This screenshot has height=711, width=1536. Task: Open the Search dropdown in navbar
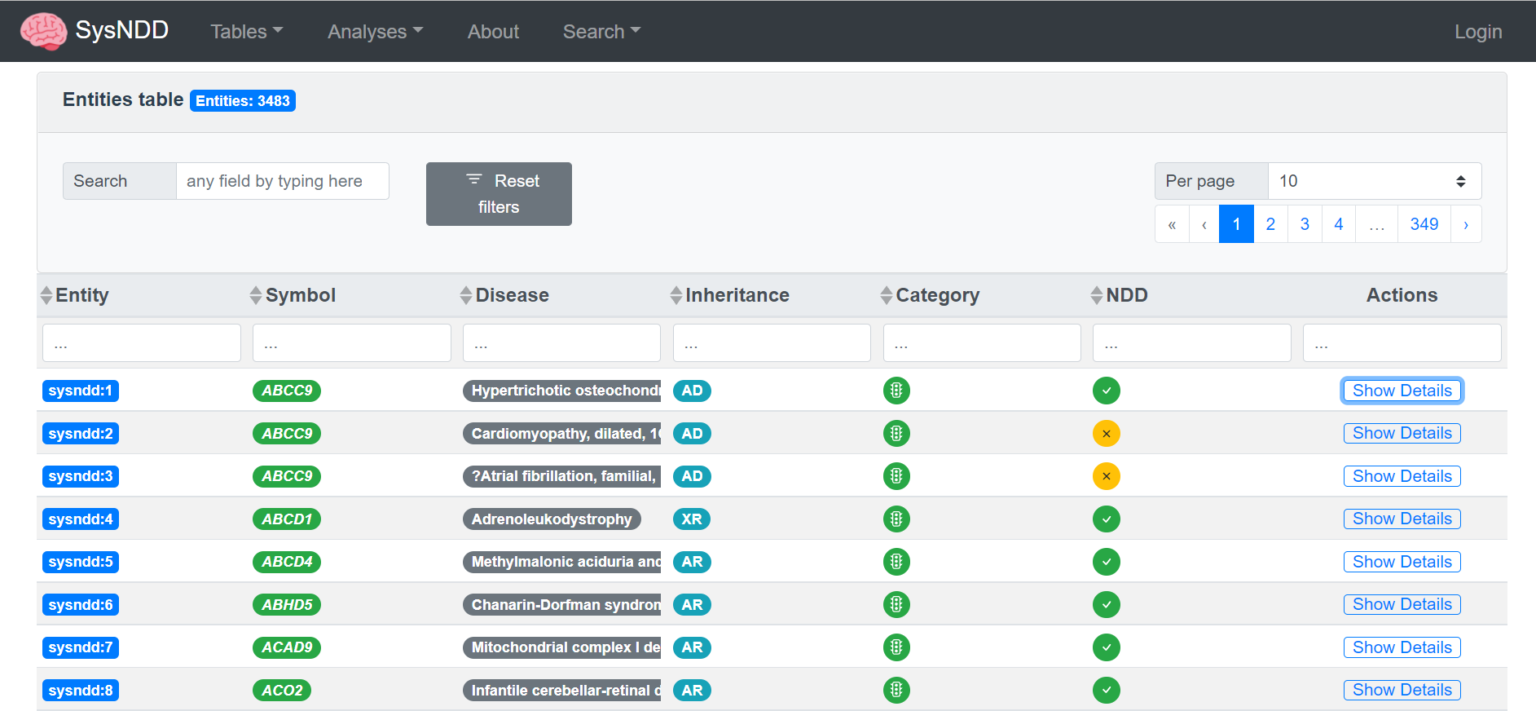601,32
